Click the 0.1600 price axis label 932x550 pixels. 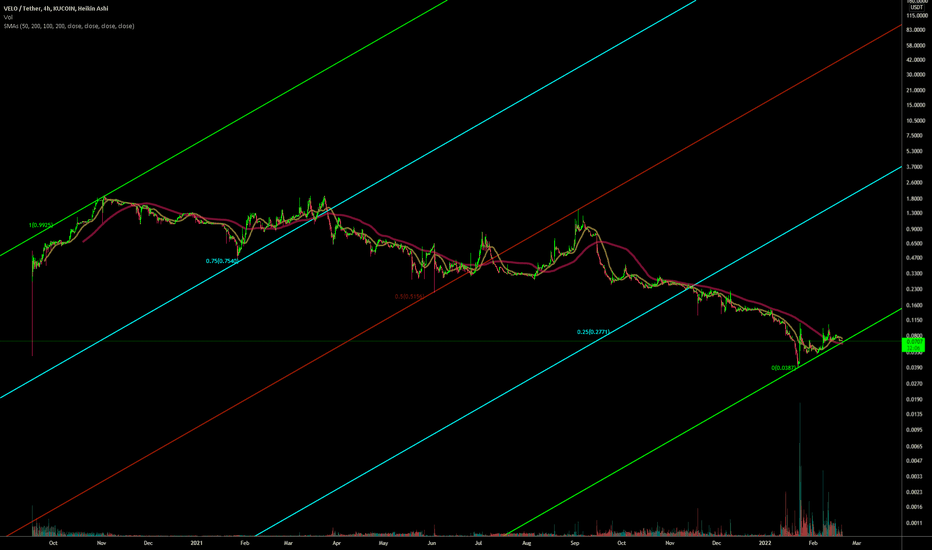click(x=916, y=306)
